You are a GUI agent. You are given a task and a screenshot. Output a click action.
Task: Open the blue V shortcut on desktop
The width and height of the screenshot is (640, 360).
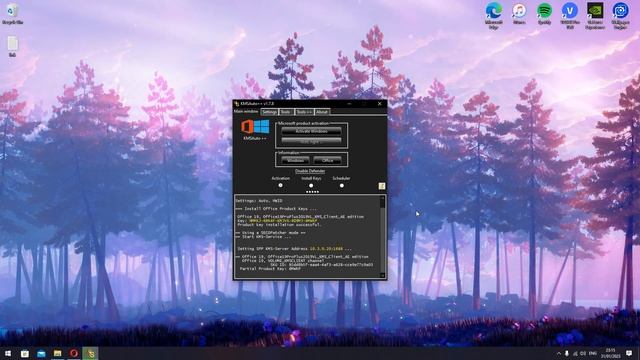[x=570, y=16]
